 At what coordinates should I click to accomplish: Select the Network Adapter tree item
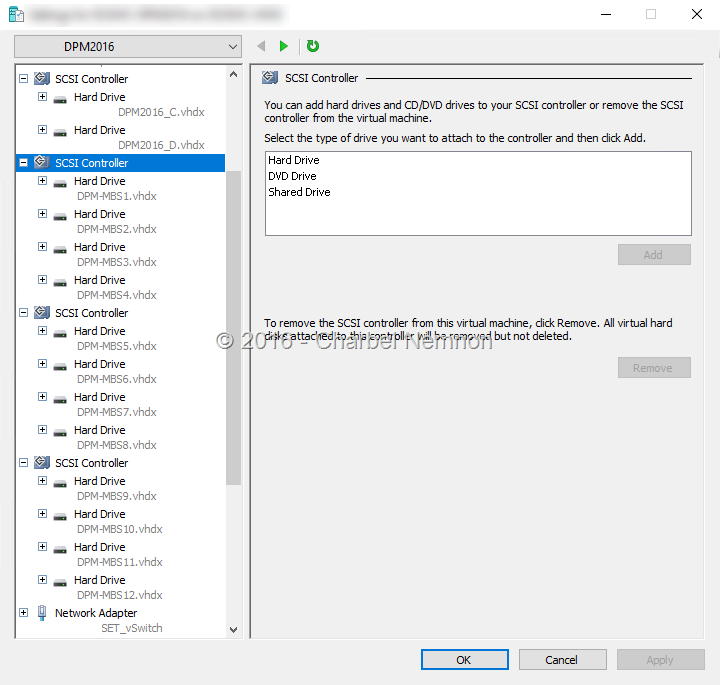(96, 613)
